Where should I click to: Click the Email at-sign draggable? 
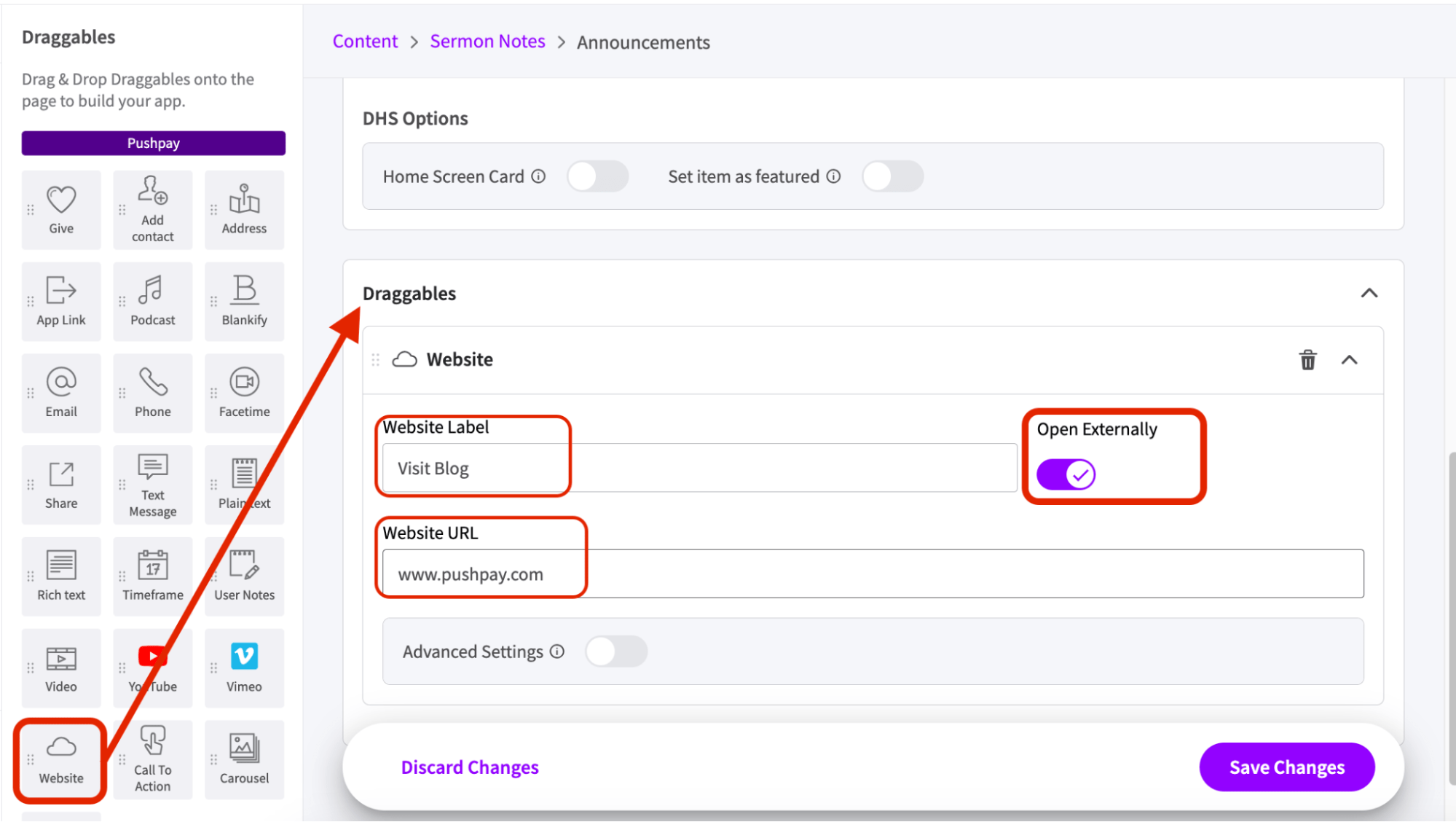[61, 392]
